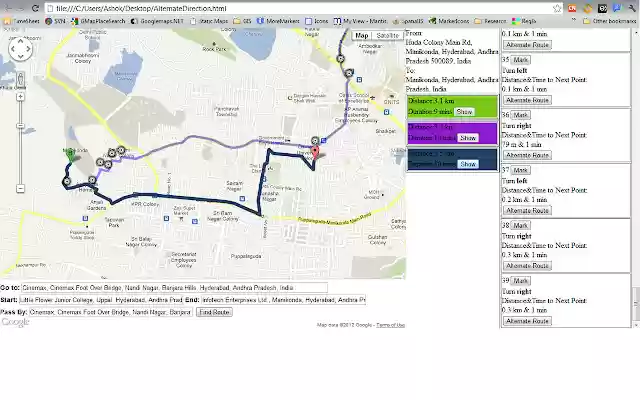
Task: Pick the Street View pegman icon
Action: coord(20,79)
